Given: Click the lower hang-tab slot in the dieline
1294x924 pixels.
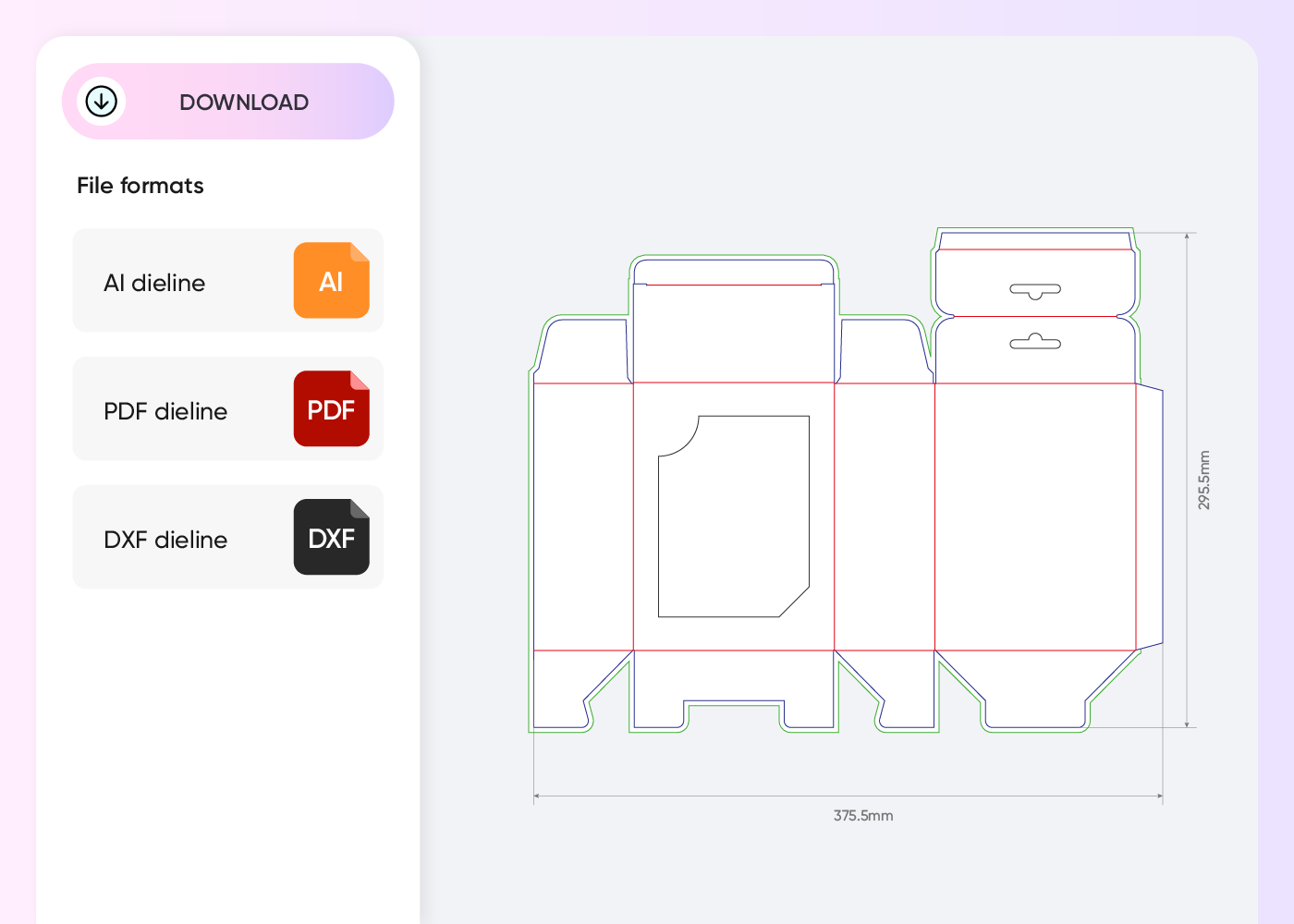Looking at the screenshot, I should point(1035,341).
